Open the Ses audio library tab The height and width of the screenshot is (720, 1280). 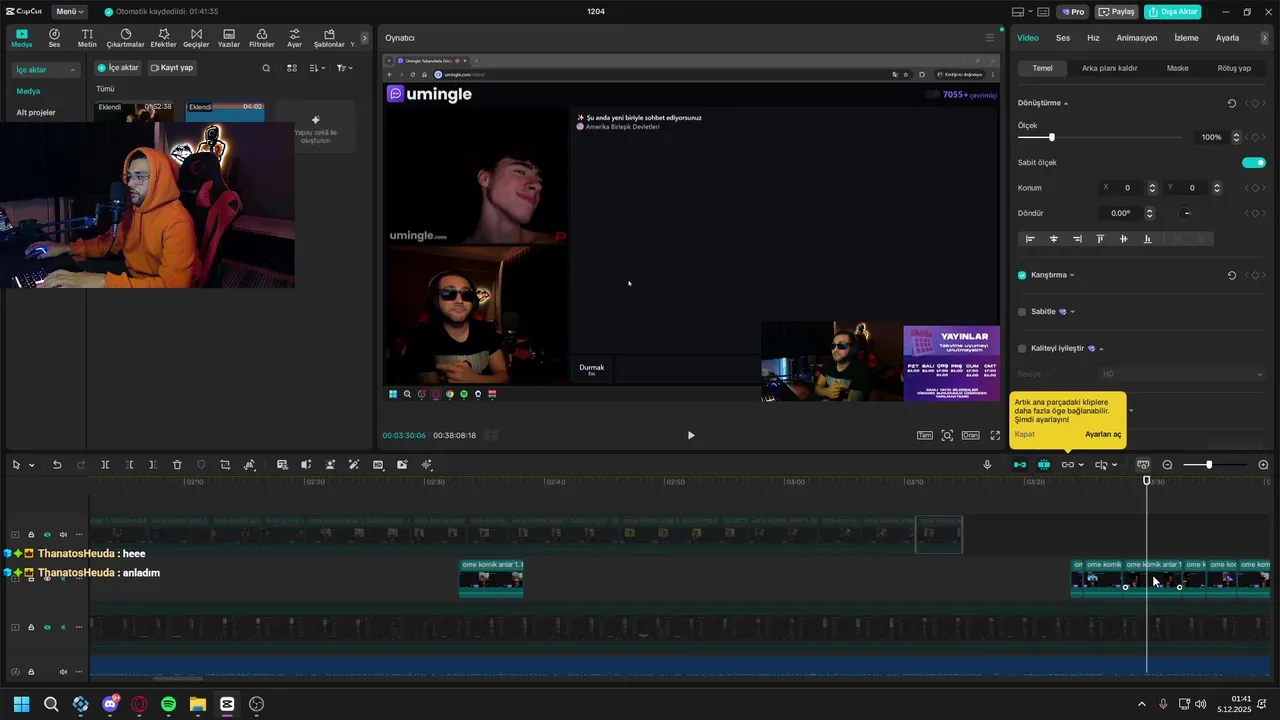pyautogui.click(x=54, y=38)
